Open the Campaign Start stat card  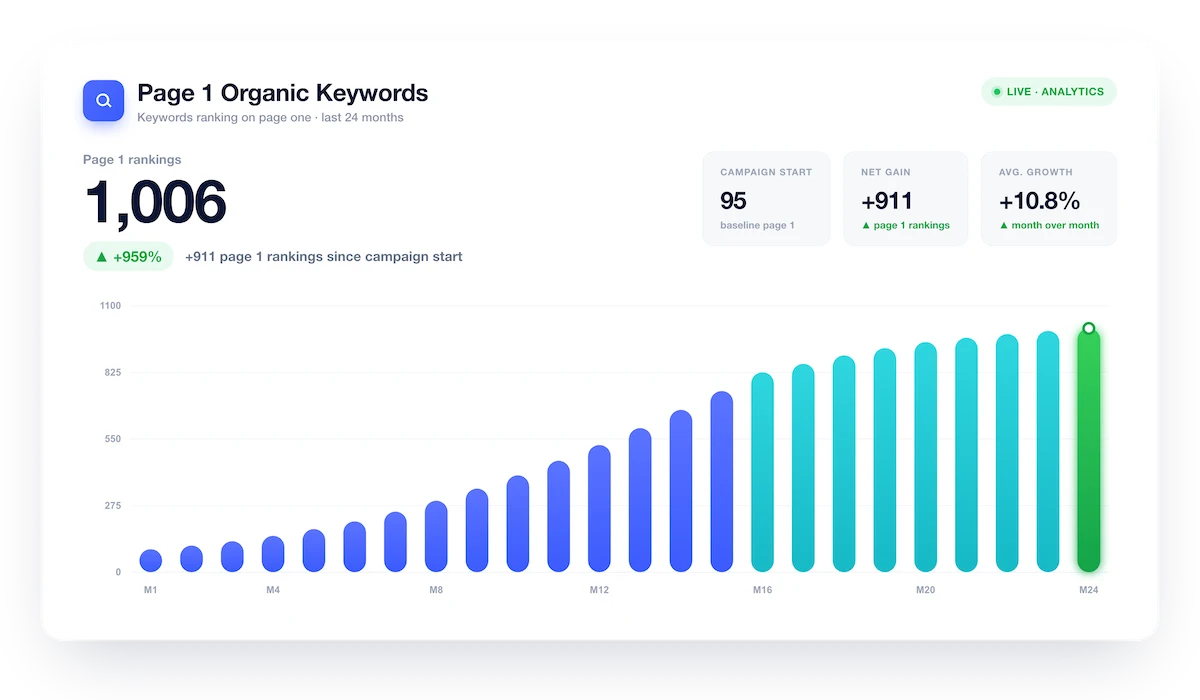[x=766, y=198]
